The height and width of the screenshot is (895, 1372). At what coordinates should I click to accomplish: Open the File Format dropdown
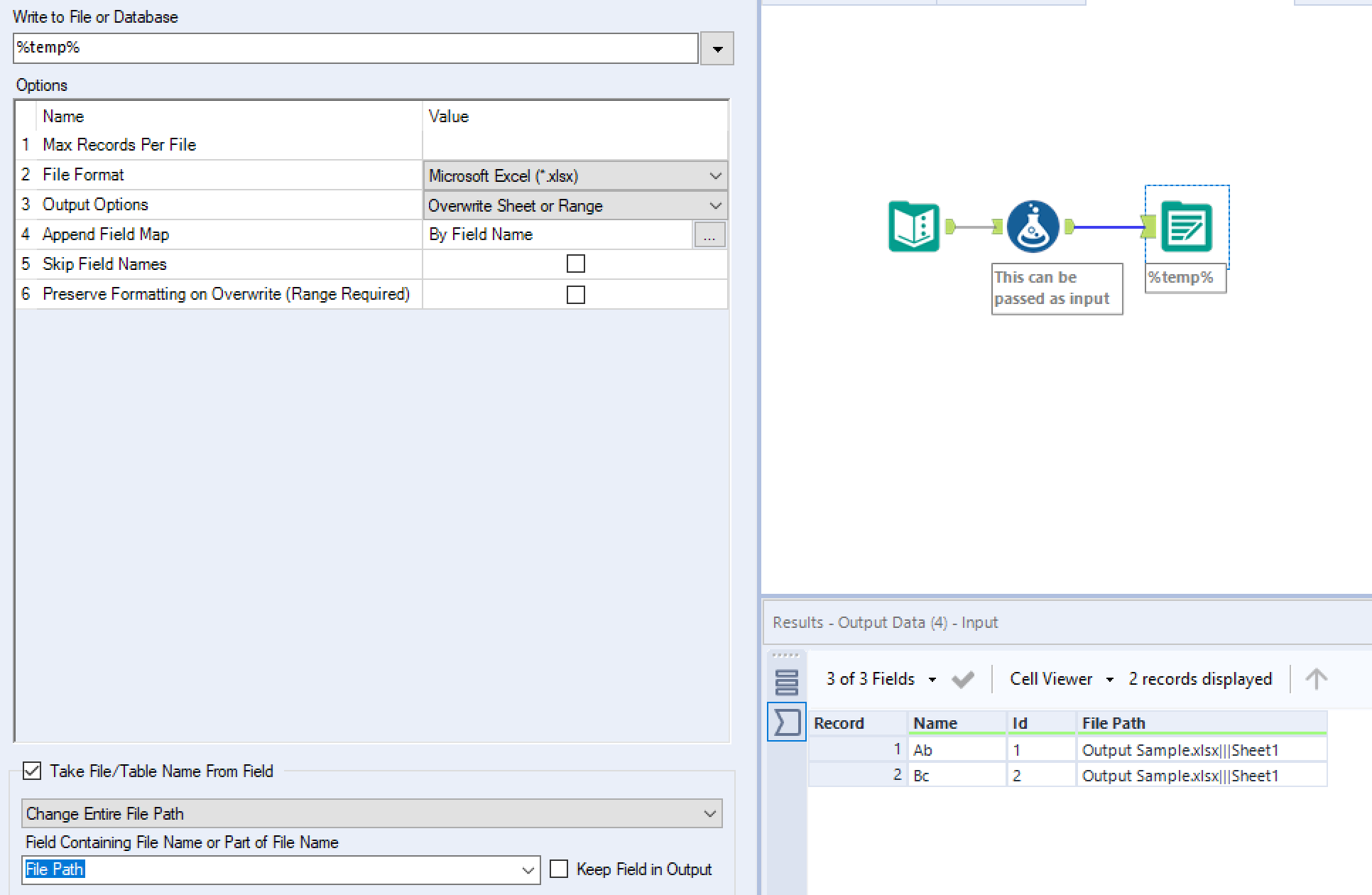coord(714,175)
